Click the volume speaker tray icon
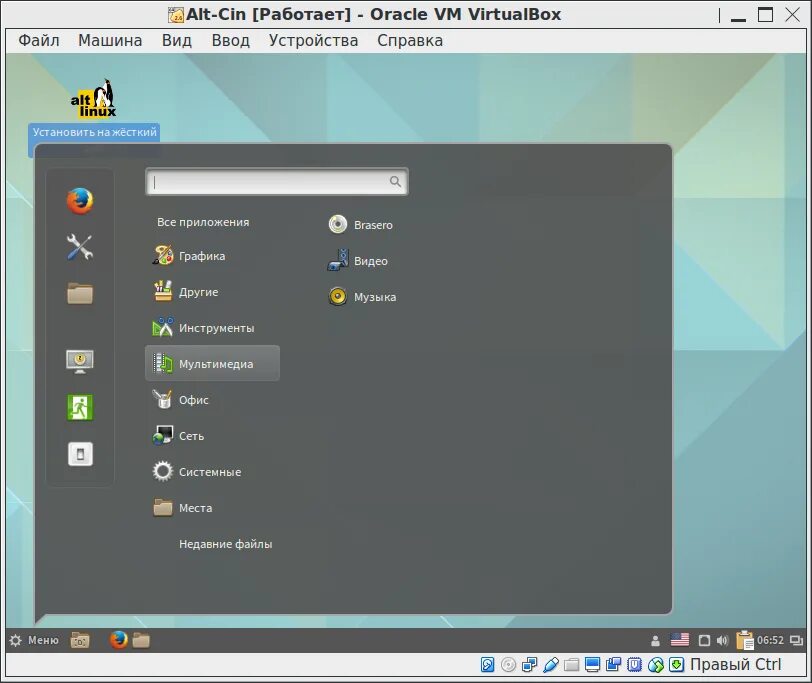 click(722, 641)
